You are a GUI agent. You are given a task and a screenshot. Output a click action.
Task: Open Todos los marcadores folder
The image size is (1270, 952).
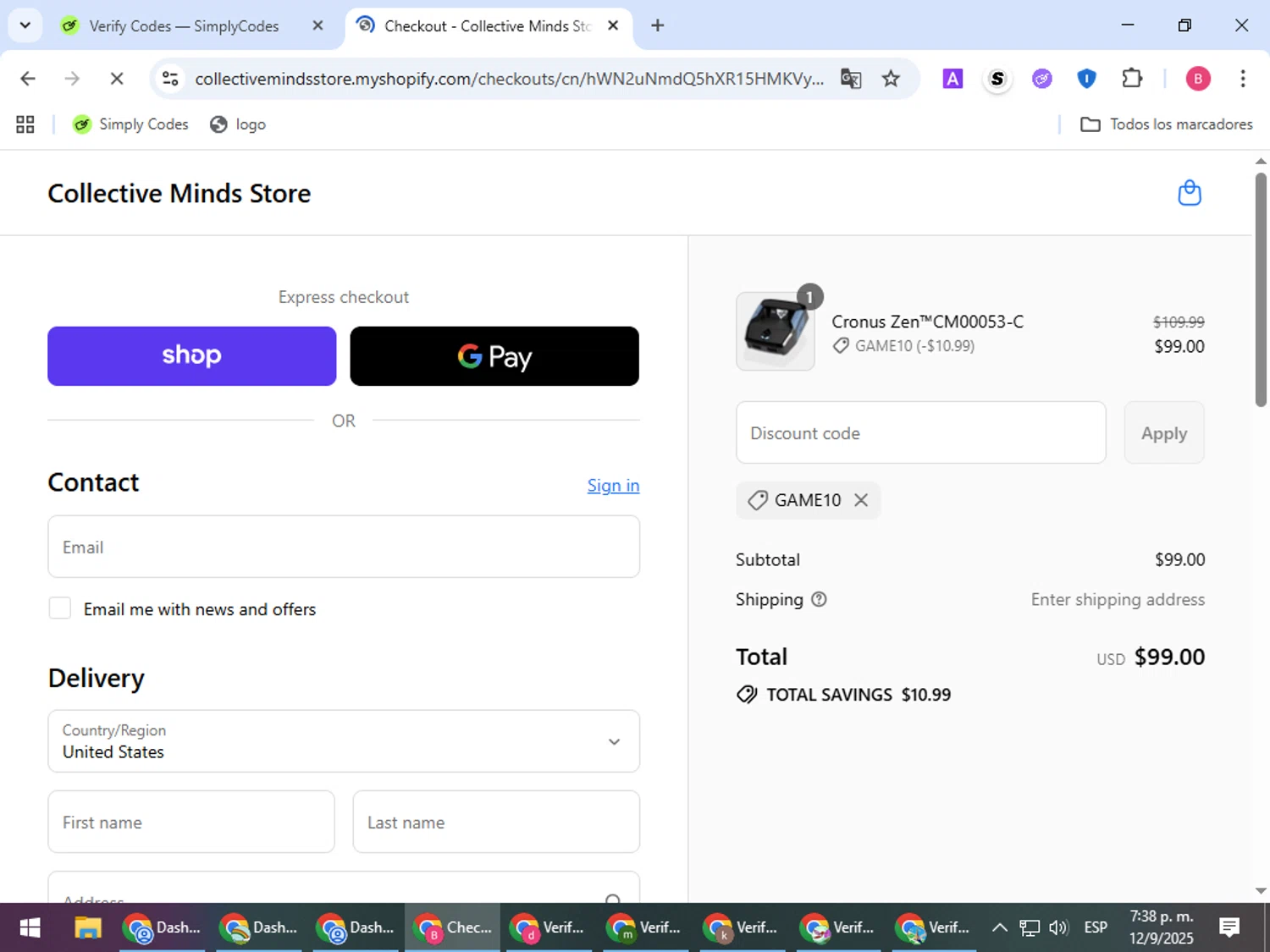[1167, 124]
